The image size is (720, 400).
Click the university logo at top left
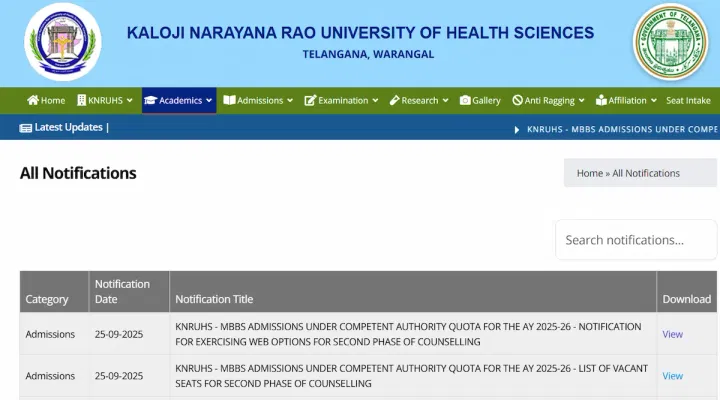[62, 42]
